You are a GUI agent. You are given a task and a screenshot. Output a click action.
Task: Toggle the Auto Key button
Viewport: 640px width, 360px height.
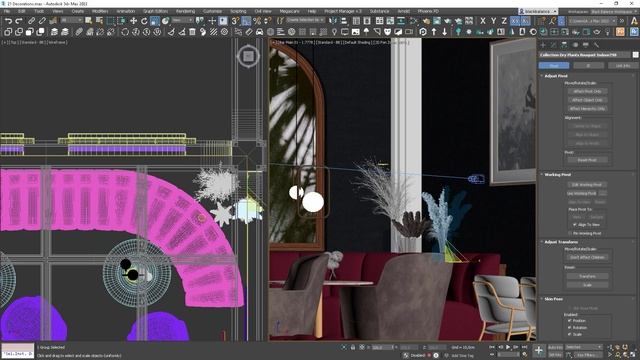point(555,347)
